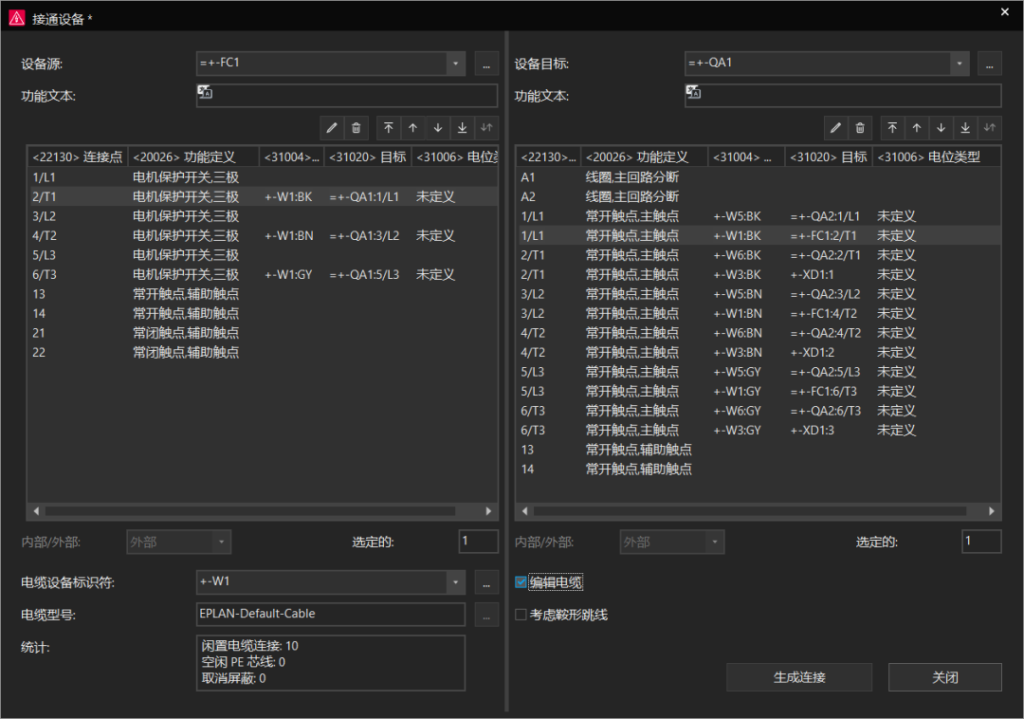Click the 电缆型号 input field

[x=330, y=614]
